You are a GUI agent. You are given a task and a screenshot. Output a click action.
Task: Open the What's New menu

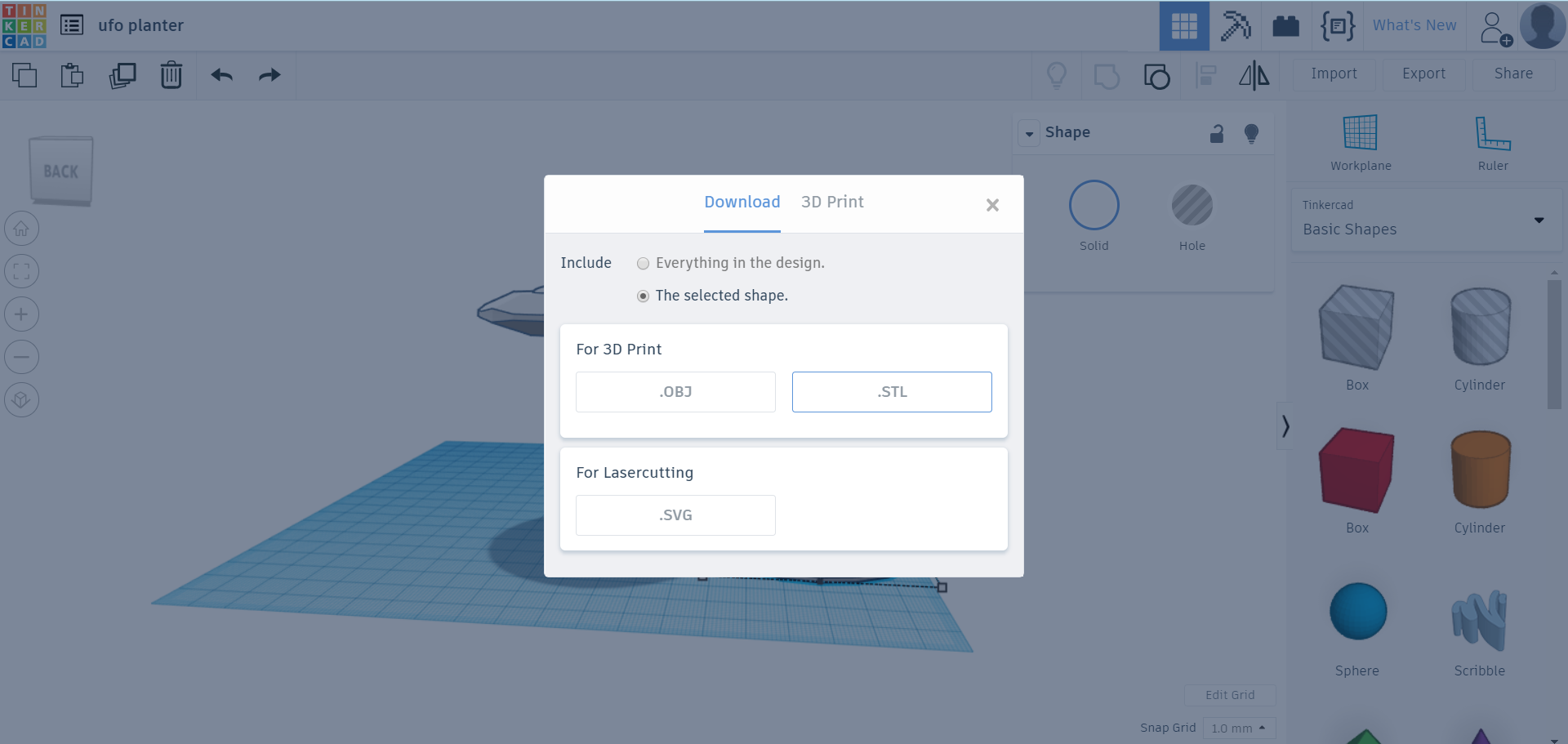click(1414, 25)
